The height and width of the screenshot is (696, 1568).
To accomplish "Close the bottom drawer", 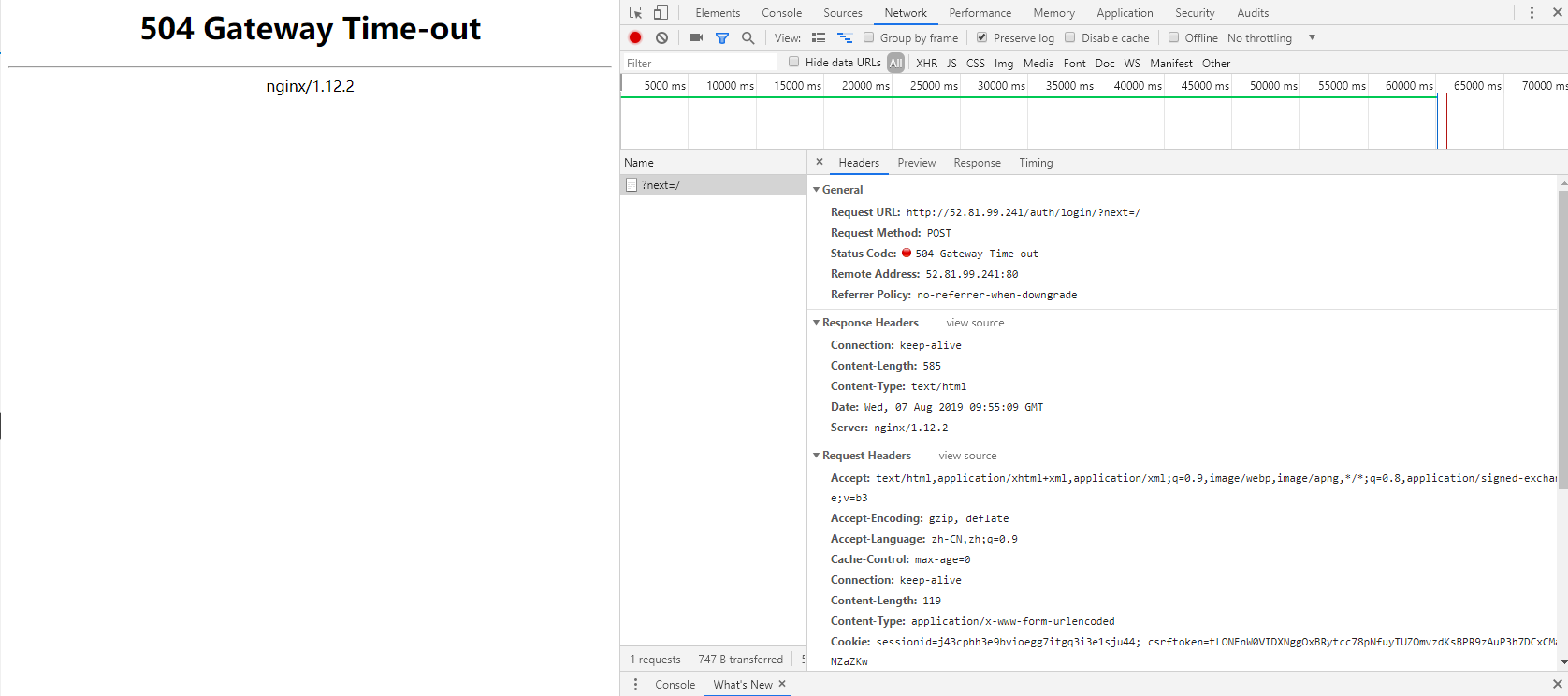I will tap(1557, 684).
